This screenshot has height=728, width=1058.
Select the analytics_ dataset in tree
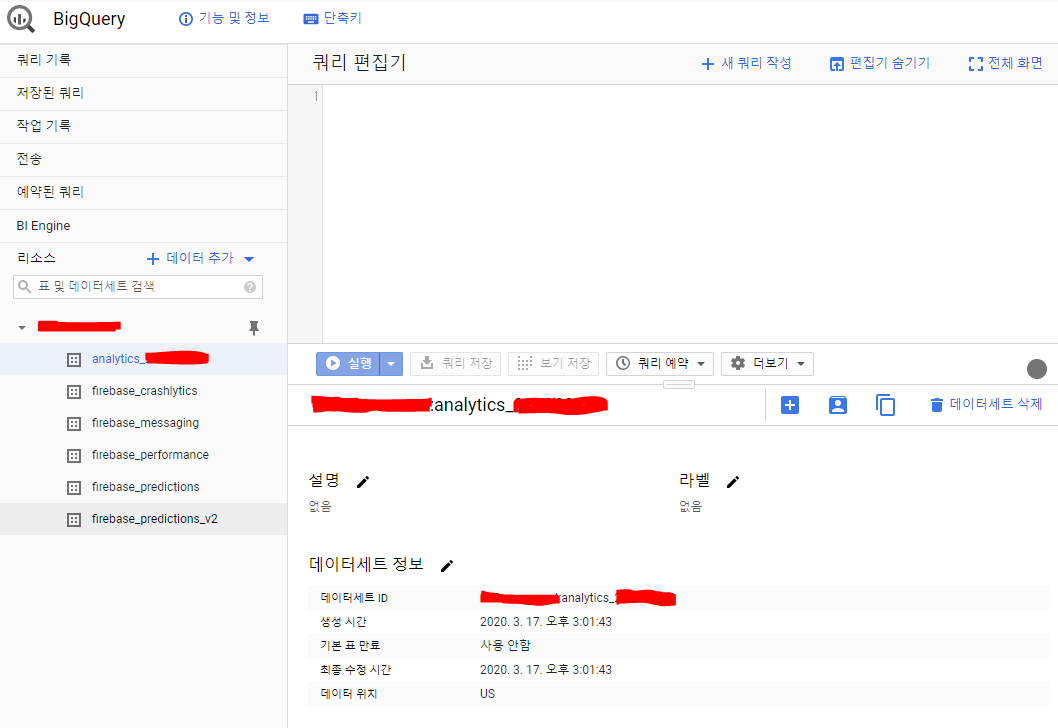coord(143,359)
